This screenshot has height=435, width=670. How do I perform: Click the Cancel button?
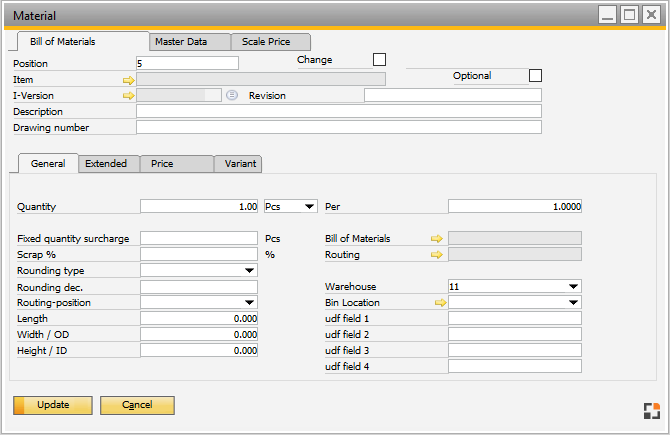(x=137, y=405)
